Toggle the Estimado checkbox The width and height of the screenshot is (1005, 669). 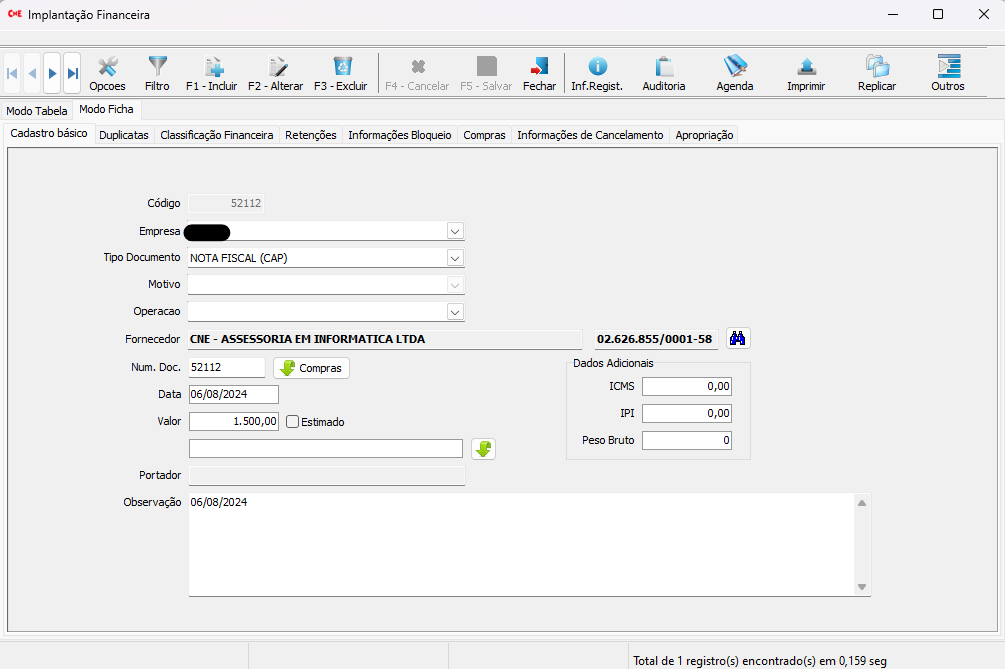pyautogui.click(x=293, y=422)
